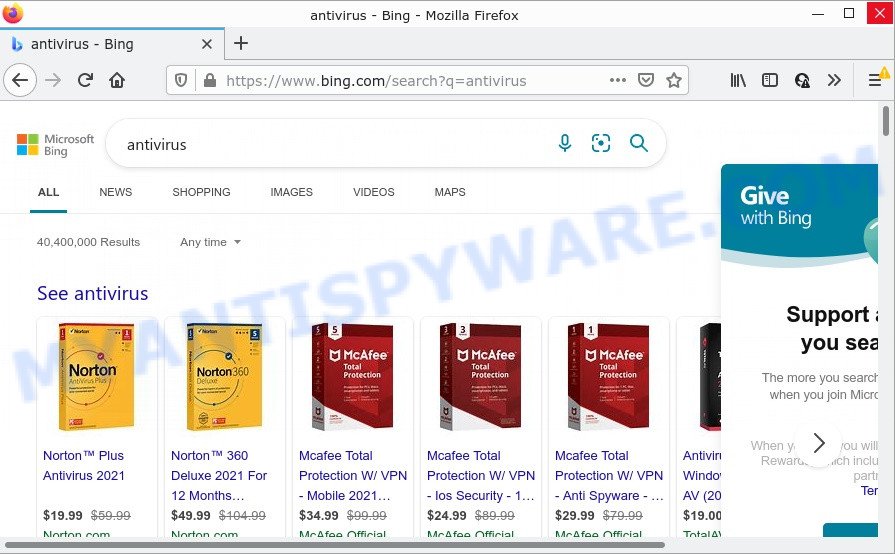Open Mcafee Total Protection Mobile 2021 link
The height and width of the screenshot is (554, 895).
tap(353, 475)
